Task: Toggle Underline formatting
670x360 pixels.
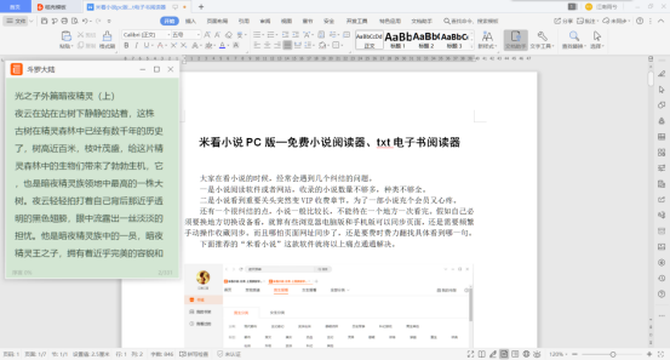Action: coord(147,45)
